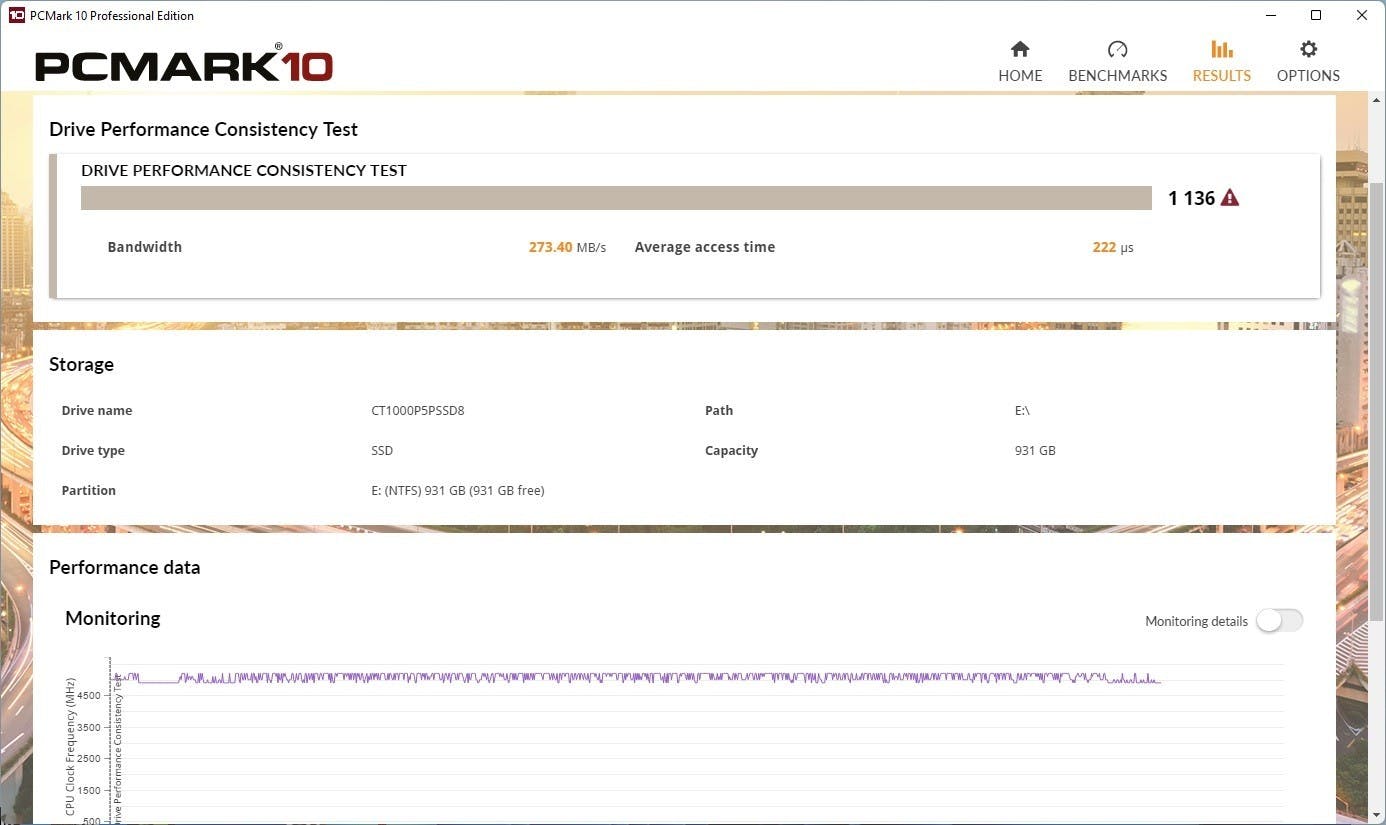Open the HOME tab
Viewport: 1386px width, 825px height.
coord(1020,62)
